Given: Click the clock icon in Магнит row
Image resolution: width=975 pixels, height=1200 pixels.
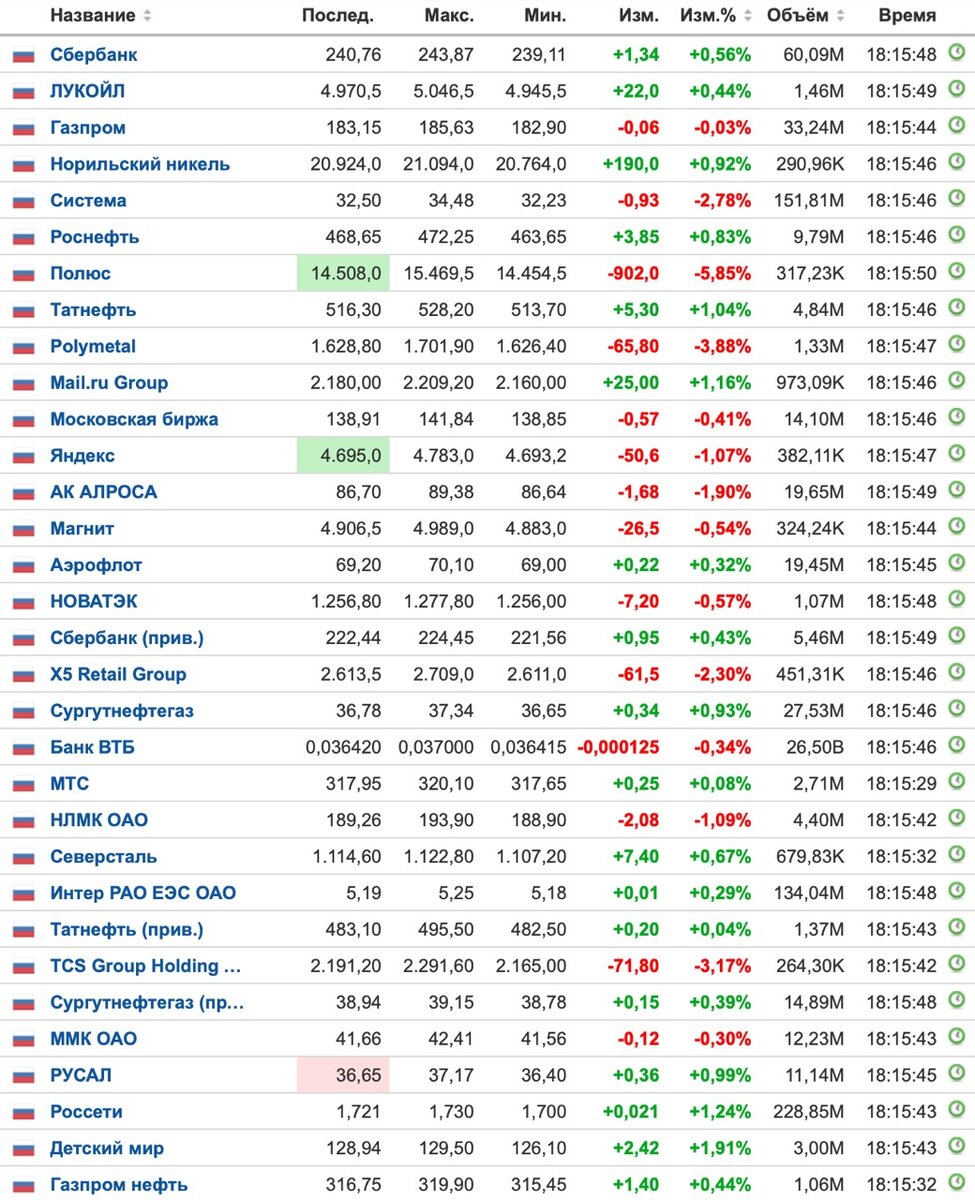Looking at the screenshot, I should pos(956,527).
